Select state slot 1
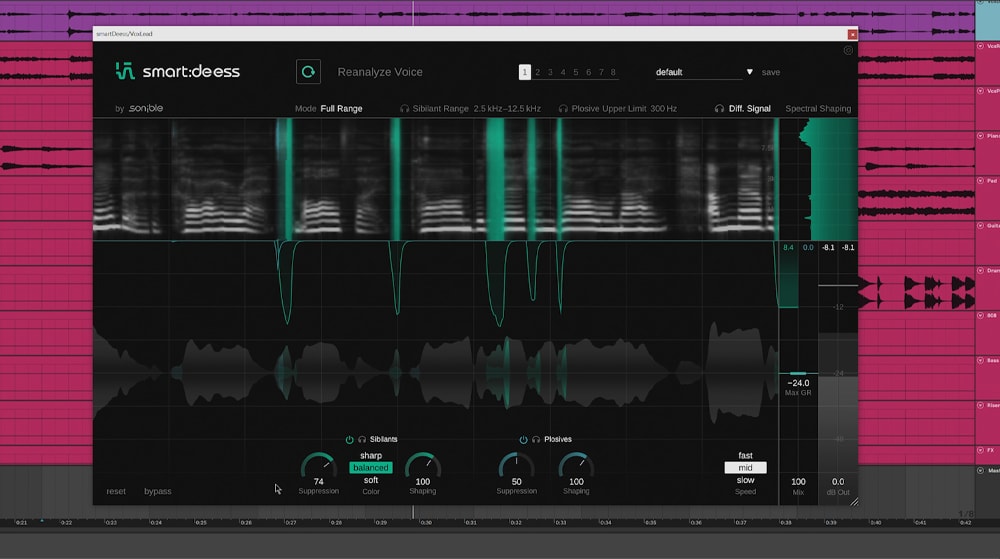The width and height of the screenshot is (1000, 559). coord(524,72)
